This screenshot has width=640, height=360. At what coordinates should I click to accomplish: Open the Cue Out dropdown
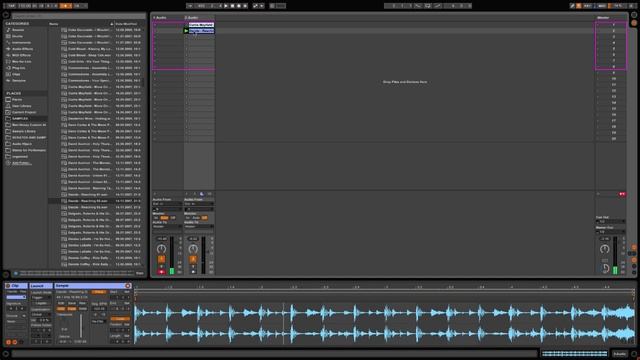click(x=611, y=222)
